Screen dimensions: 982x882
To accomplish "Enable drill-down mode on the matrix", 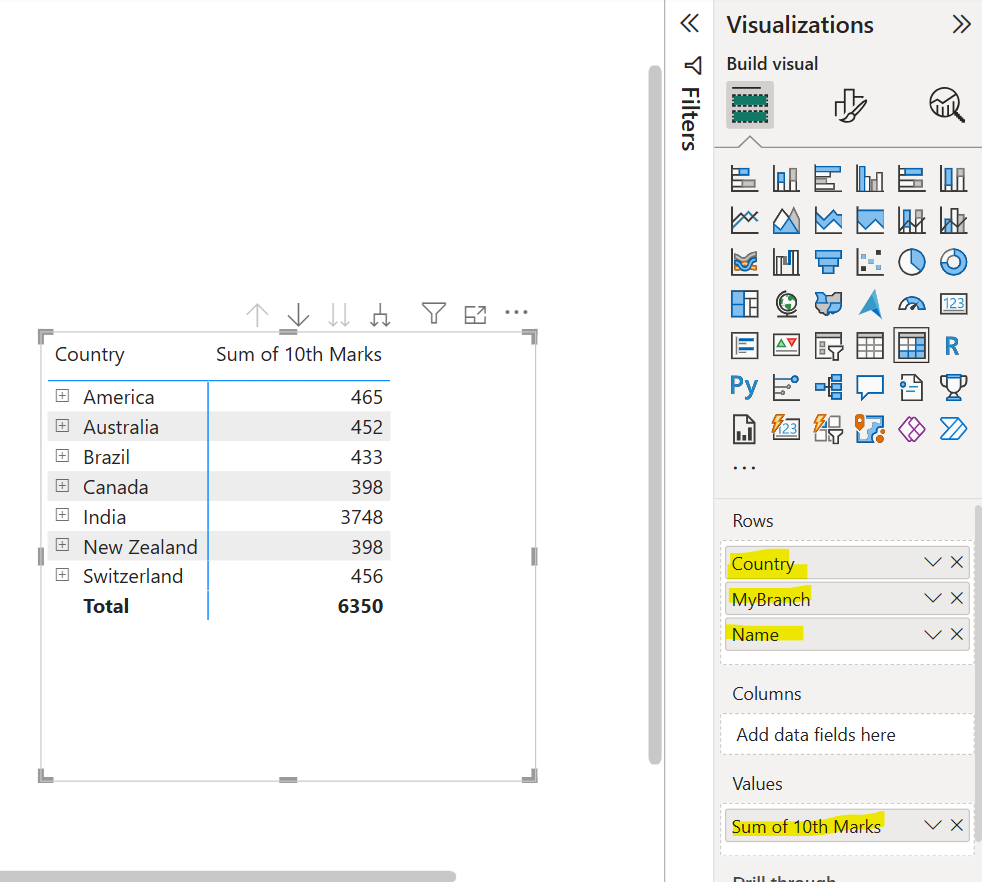I will [297, 314].
